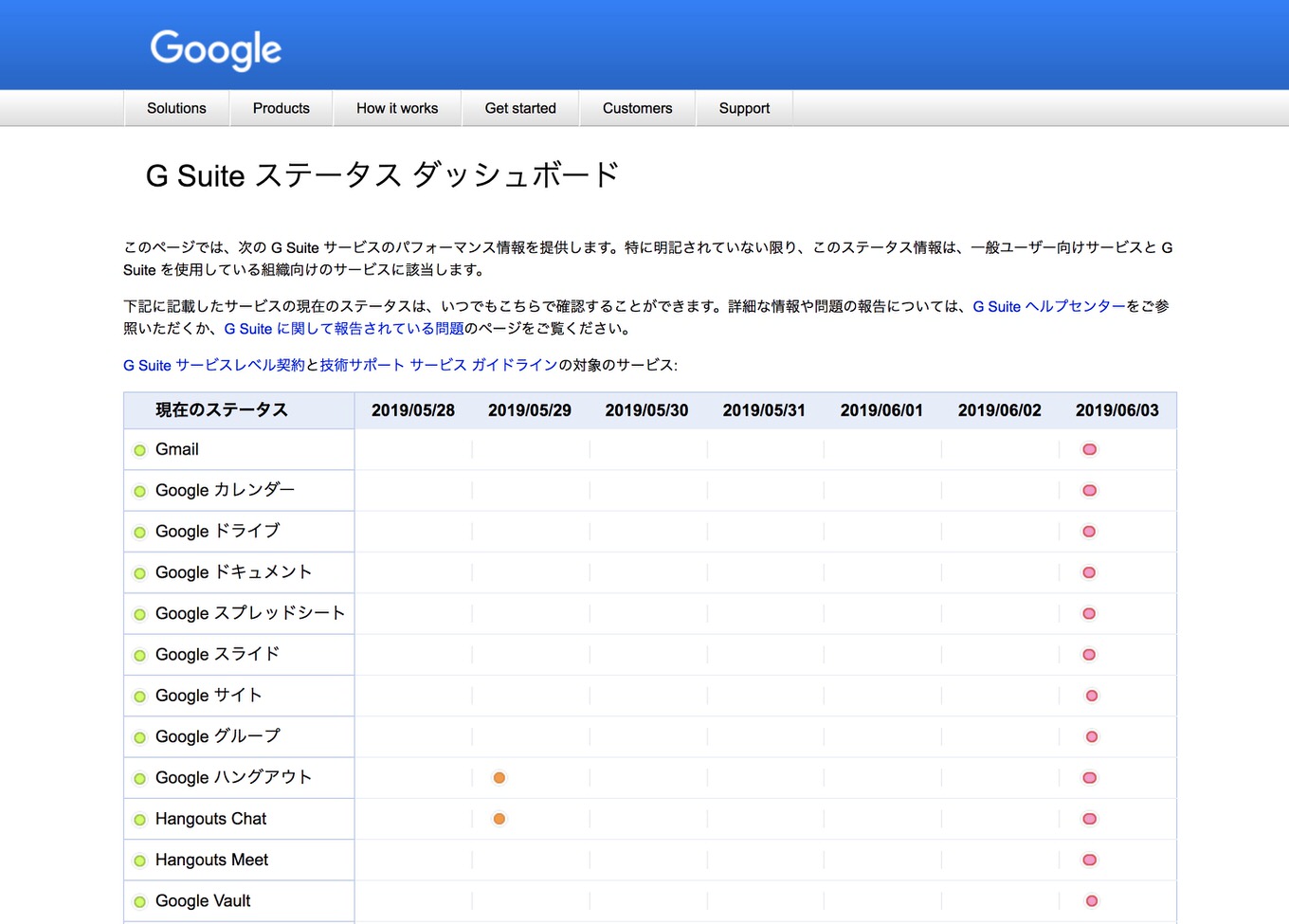
Task: Select the Google ドライブ service name
Action: (x=218, y=531)
